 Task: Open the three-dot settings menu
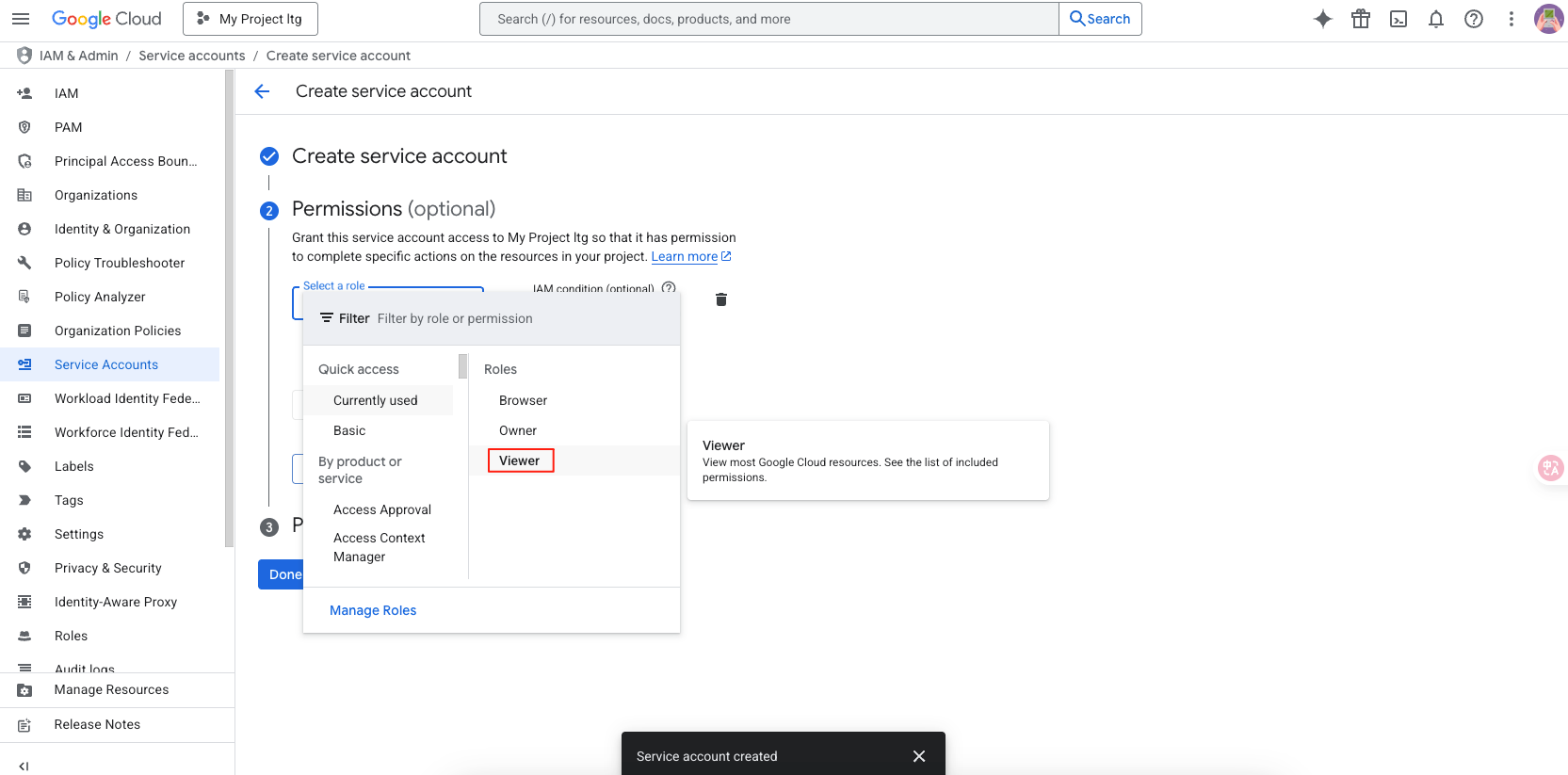pyautogui.click(x=1511, y=19)
